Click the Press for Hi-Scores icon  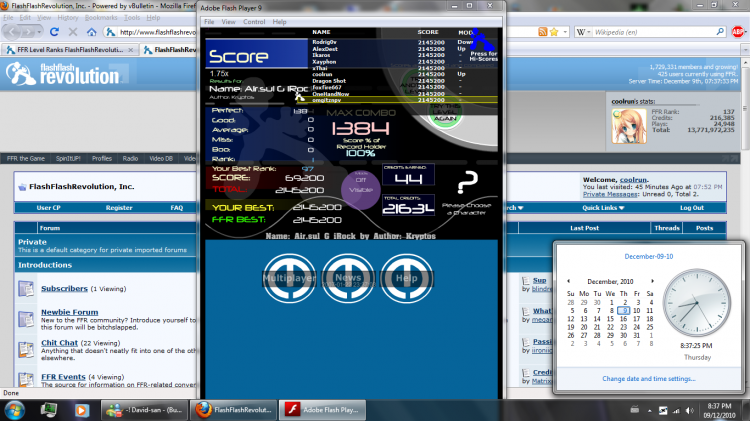tap(483, 46)
